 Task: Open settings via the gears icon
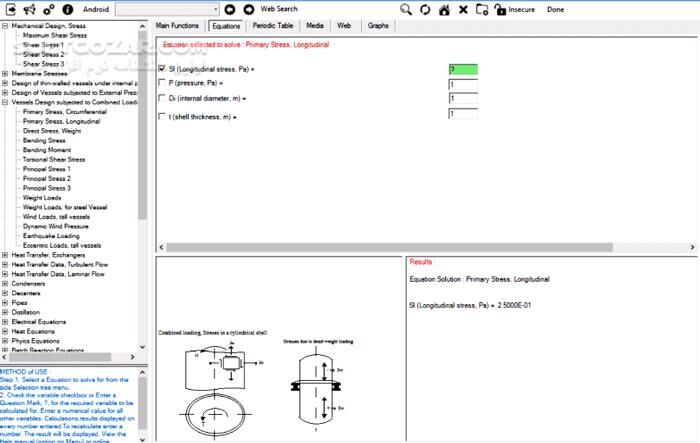pyautogui.click(x=49, y=9)
